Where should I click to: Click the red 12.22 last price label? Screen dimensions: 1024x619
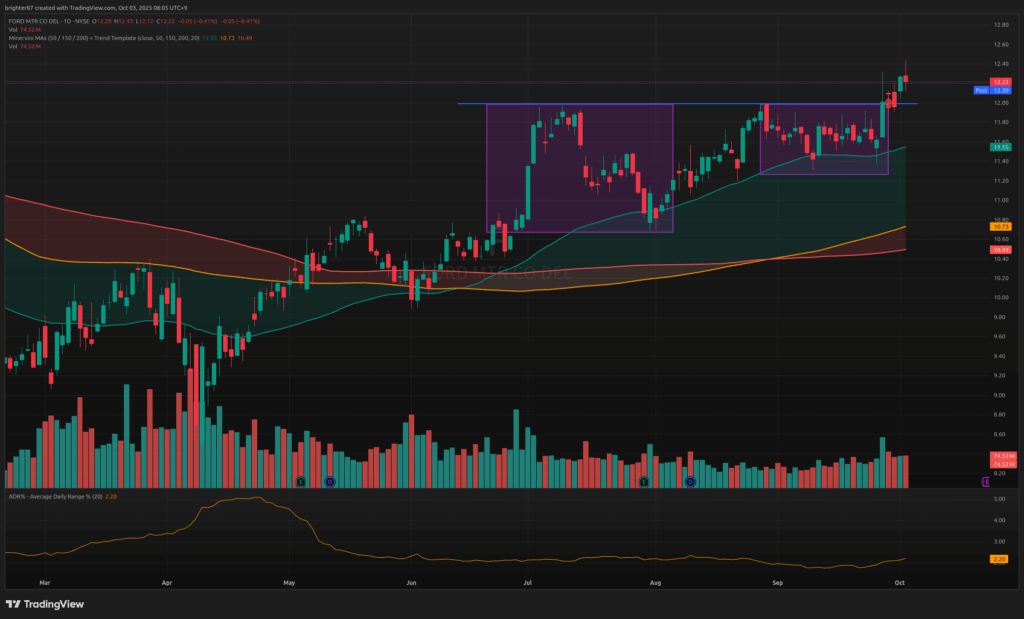(1001, 81)
